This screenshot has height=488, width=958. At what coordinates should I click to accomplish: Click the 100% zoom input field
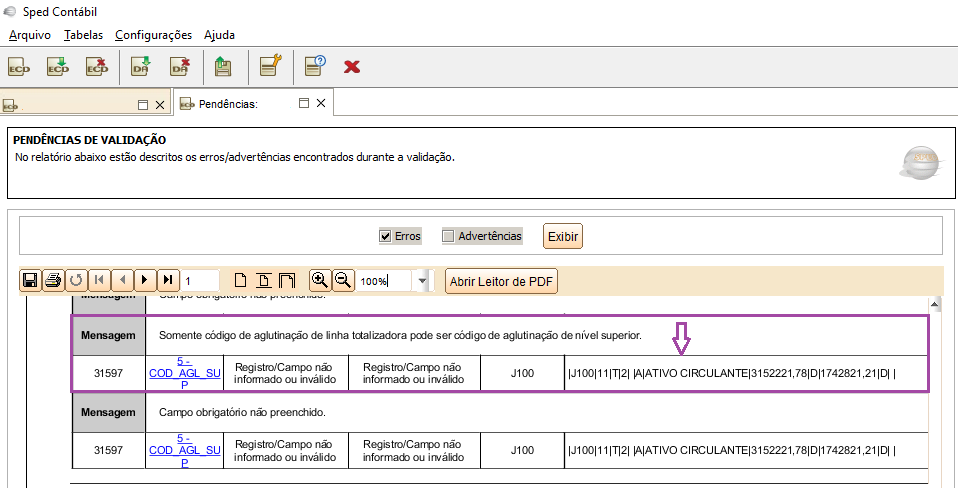pyautogui.click(x=386, y=281)
